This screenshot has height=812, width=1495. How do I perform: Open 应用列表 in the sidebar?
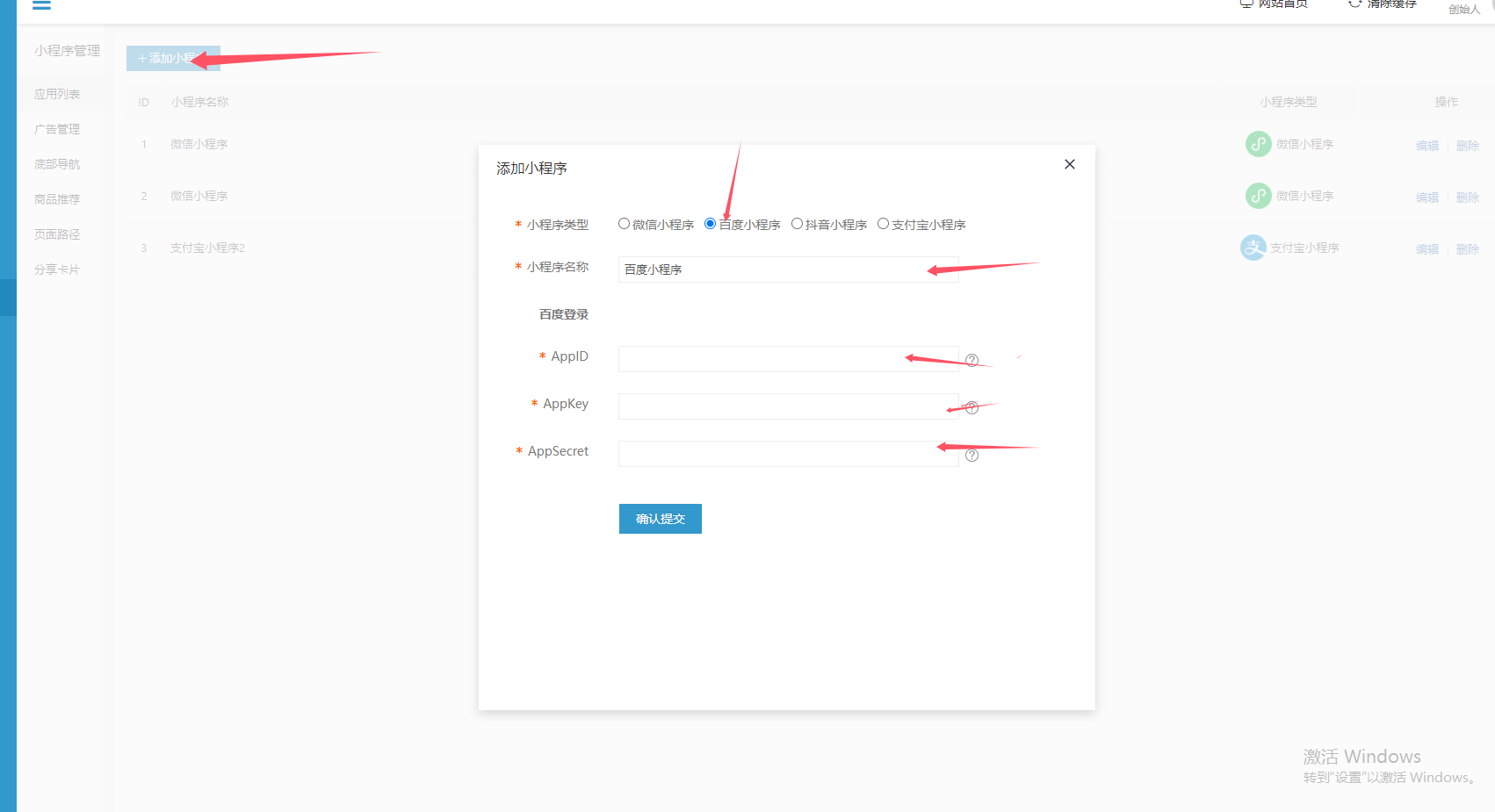tap(57, 94)
